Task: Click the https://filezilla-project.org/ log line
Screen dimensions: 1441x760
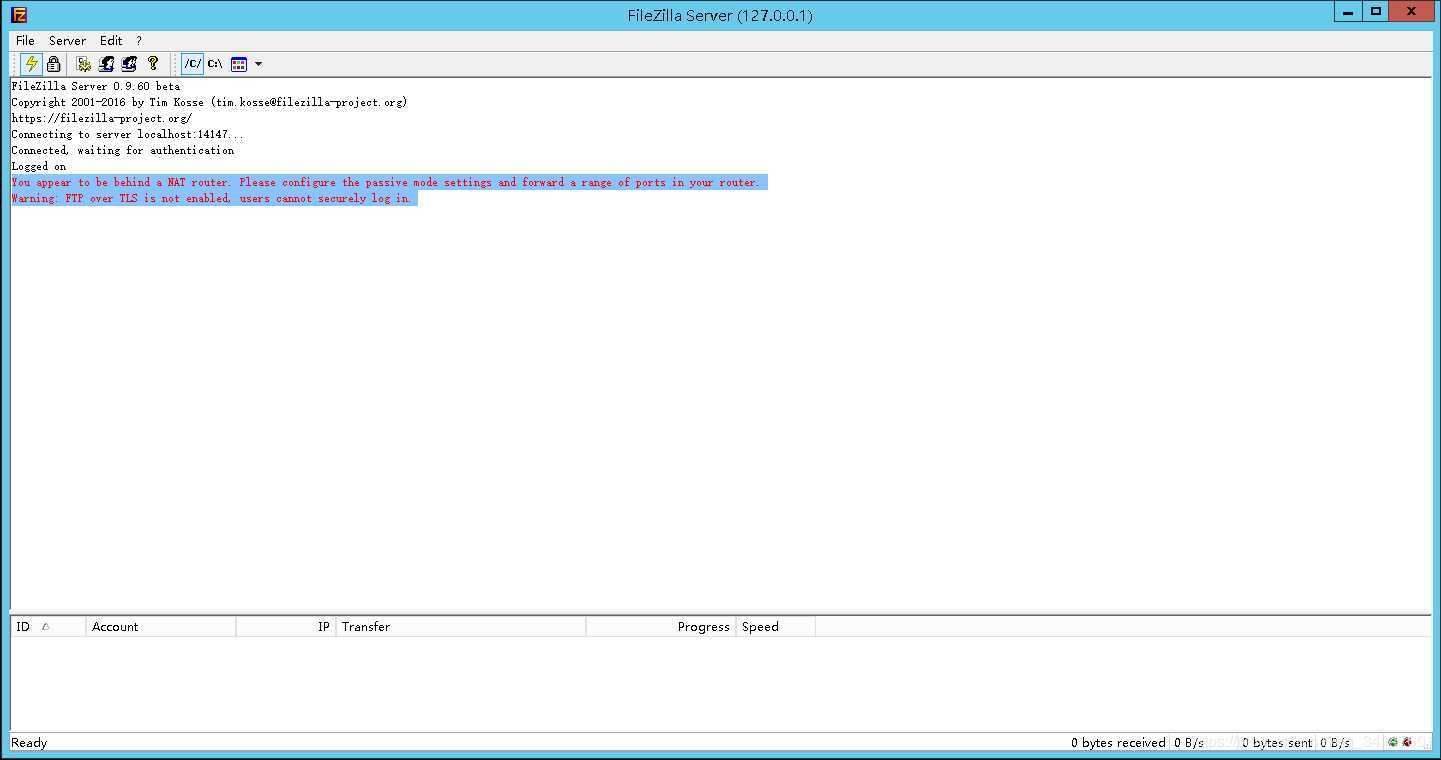Action: (x=101, y=118)
